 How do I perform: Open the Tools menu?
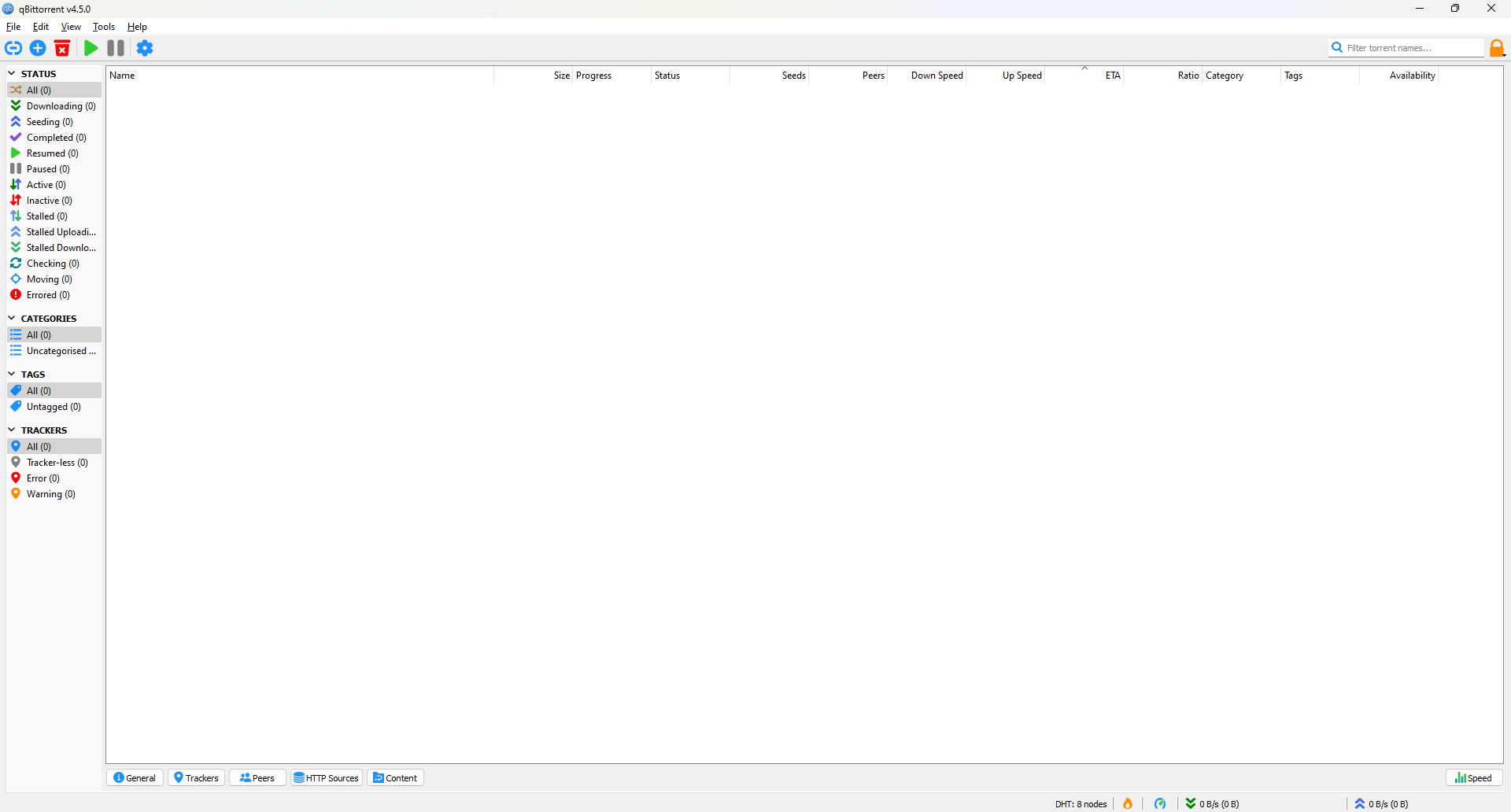coord(104,27)
